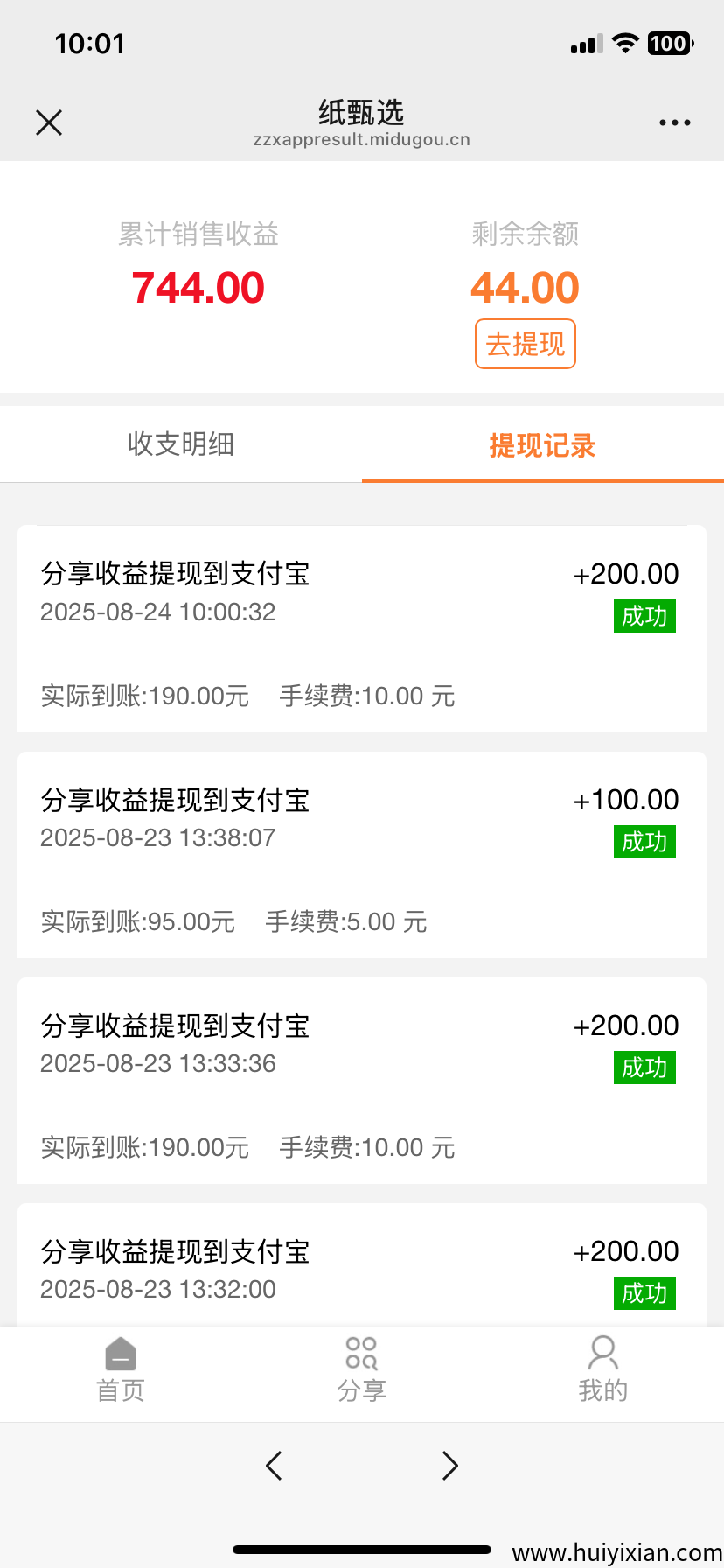Open withdrawal record dated 2025-08-23 13:32:00

361,1269
